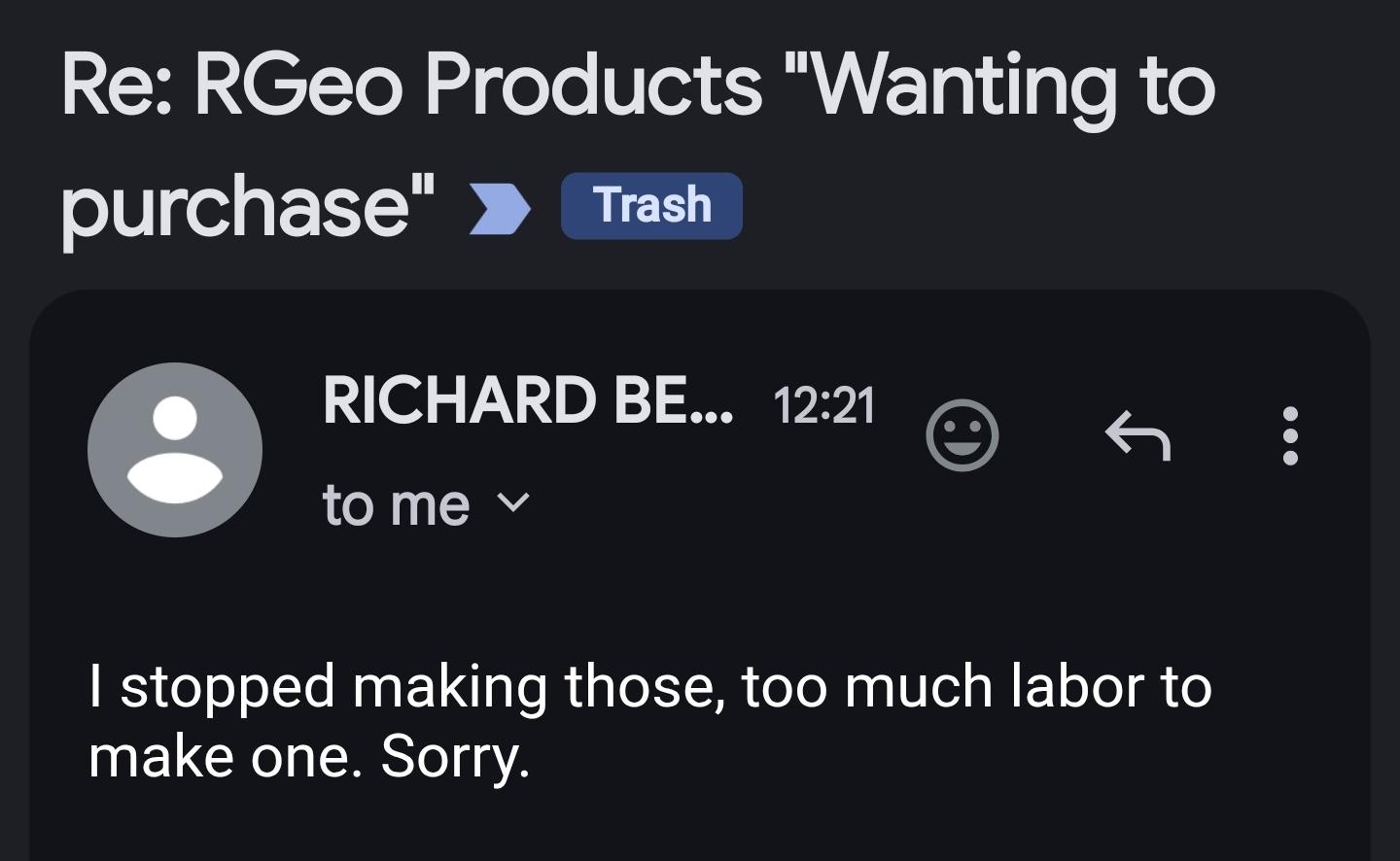Image resolution: width=1400 pixels, height=861 pixels.
Task: Click the 12:21 message timestamp
Action: click(x=824, y=404)
